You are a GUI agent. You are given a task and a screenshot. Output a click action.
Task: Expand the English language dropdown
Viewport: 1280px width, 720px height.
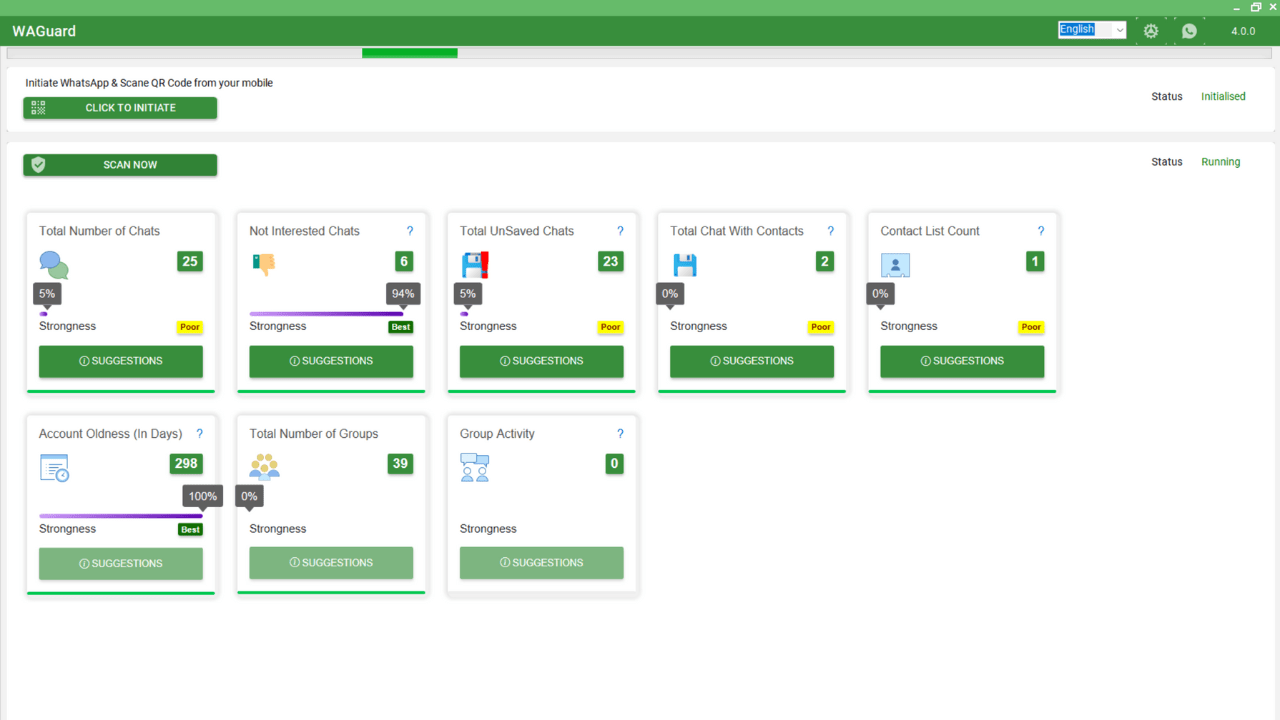(x=1092, y=30)
